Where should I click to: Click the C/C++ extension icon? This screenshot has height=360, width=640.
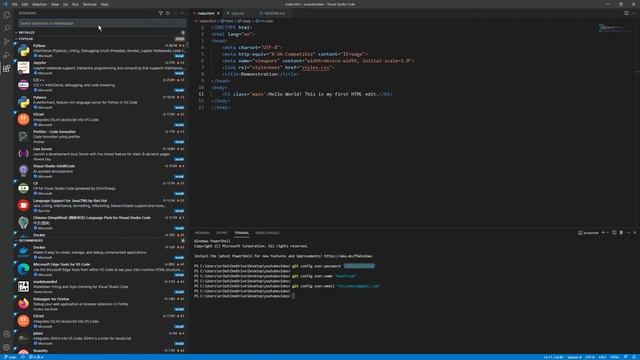coord(24,85)
